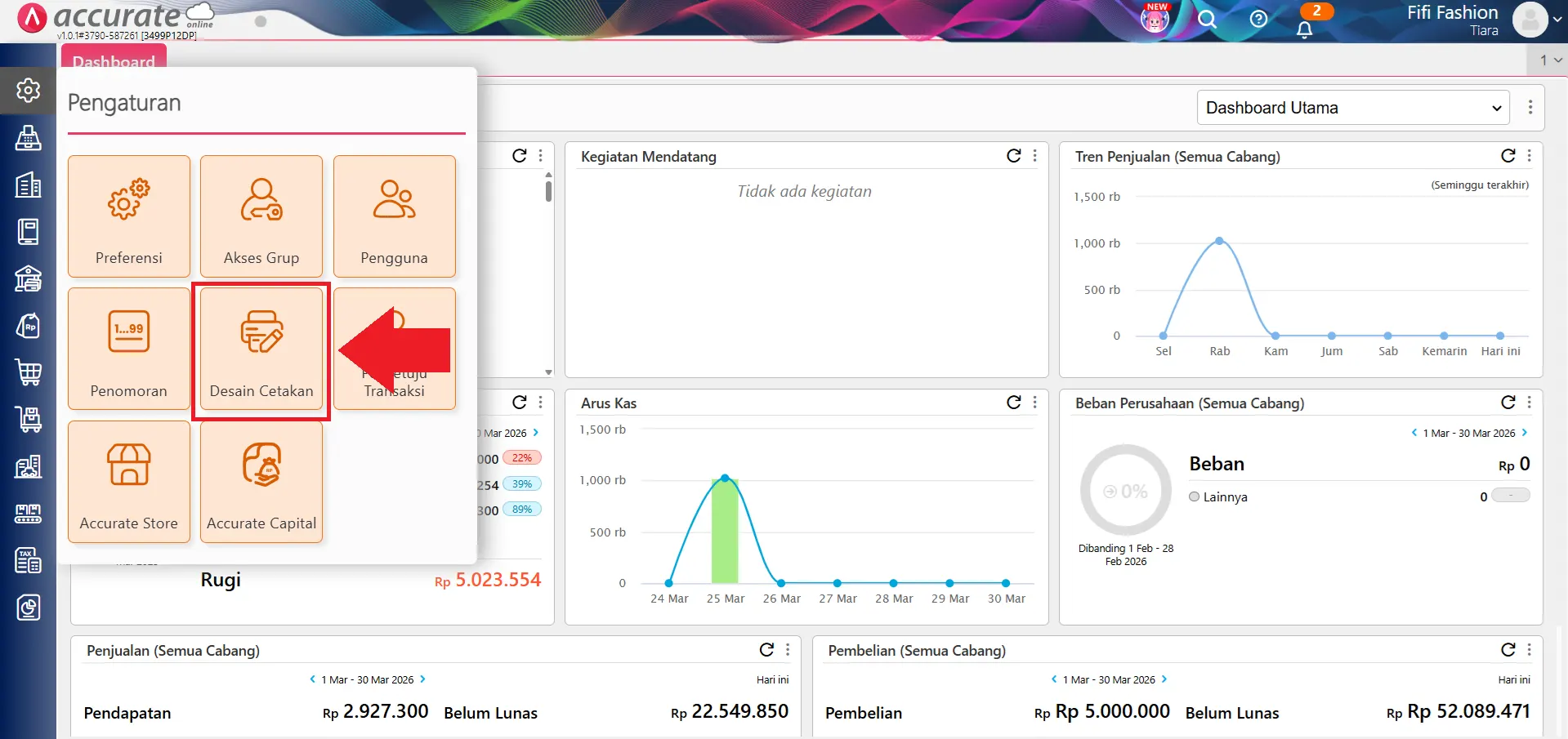Open the Pengguna users tile

(x=394, y=216)
